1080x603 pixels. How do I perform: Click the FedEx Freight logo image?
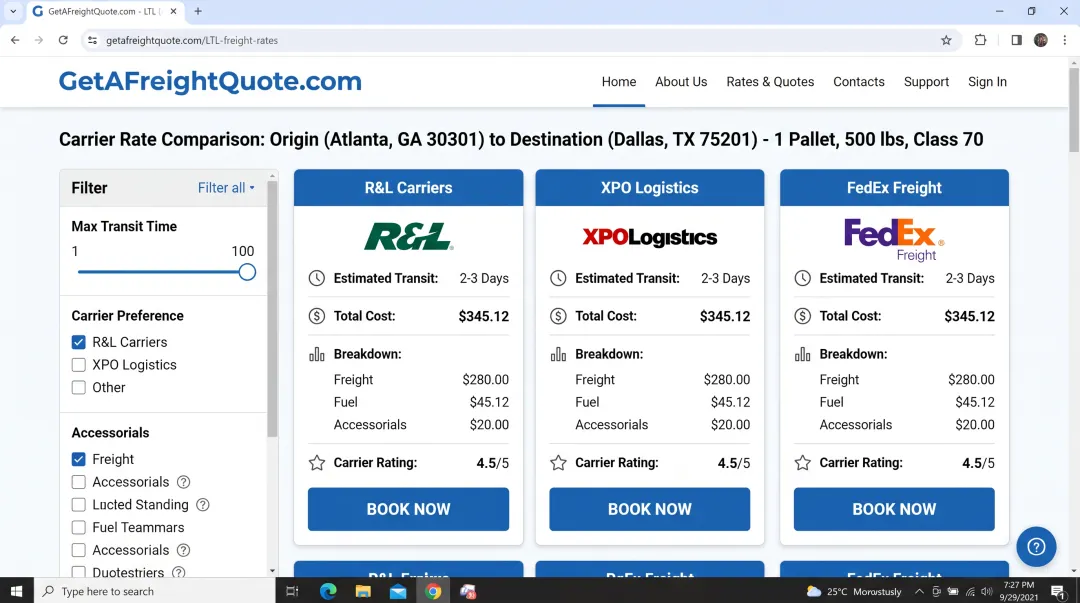click(894, 239)
